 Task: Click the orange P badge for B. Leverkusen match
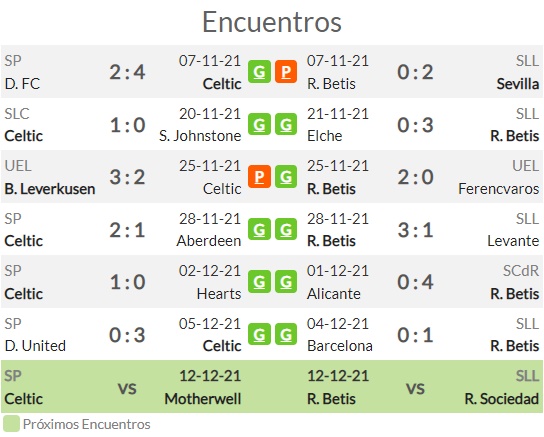coord(259,177)
